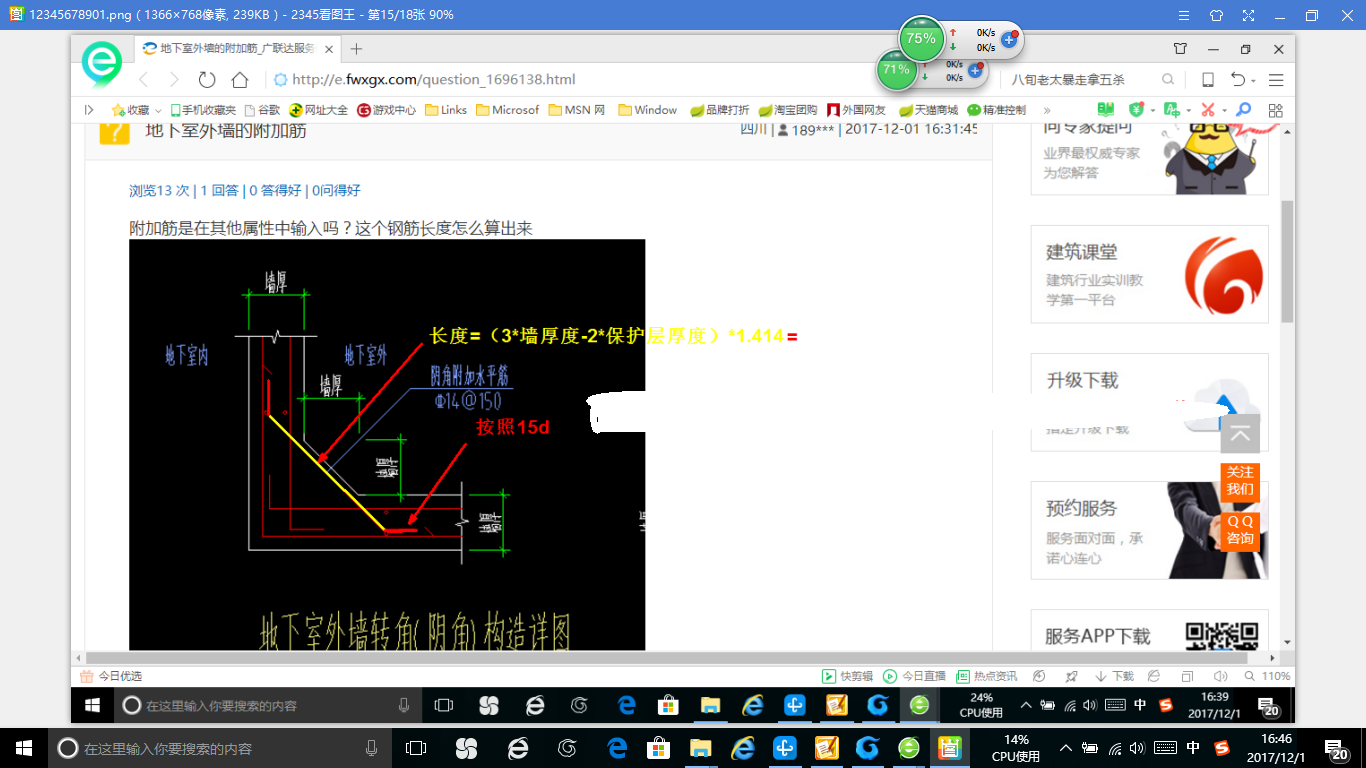This screenshot has width=1366, height=768.
Task: Click the green translate extension icon
Action: pyautogui.click(x=1171, y=109)
